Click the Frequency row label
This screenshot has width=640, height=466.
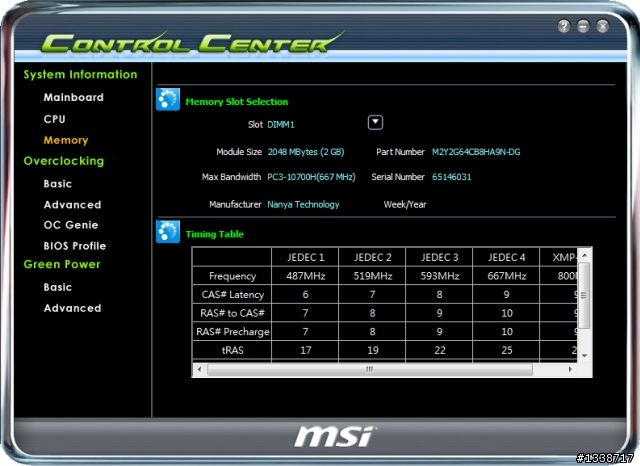click(x=232, y=276)
